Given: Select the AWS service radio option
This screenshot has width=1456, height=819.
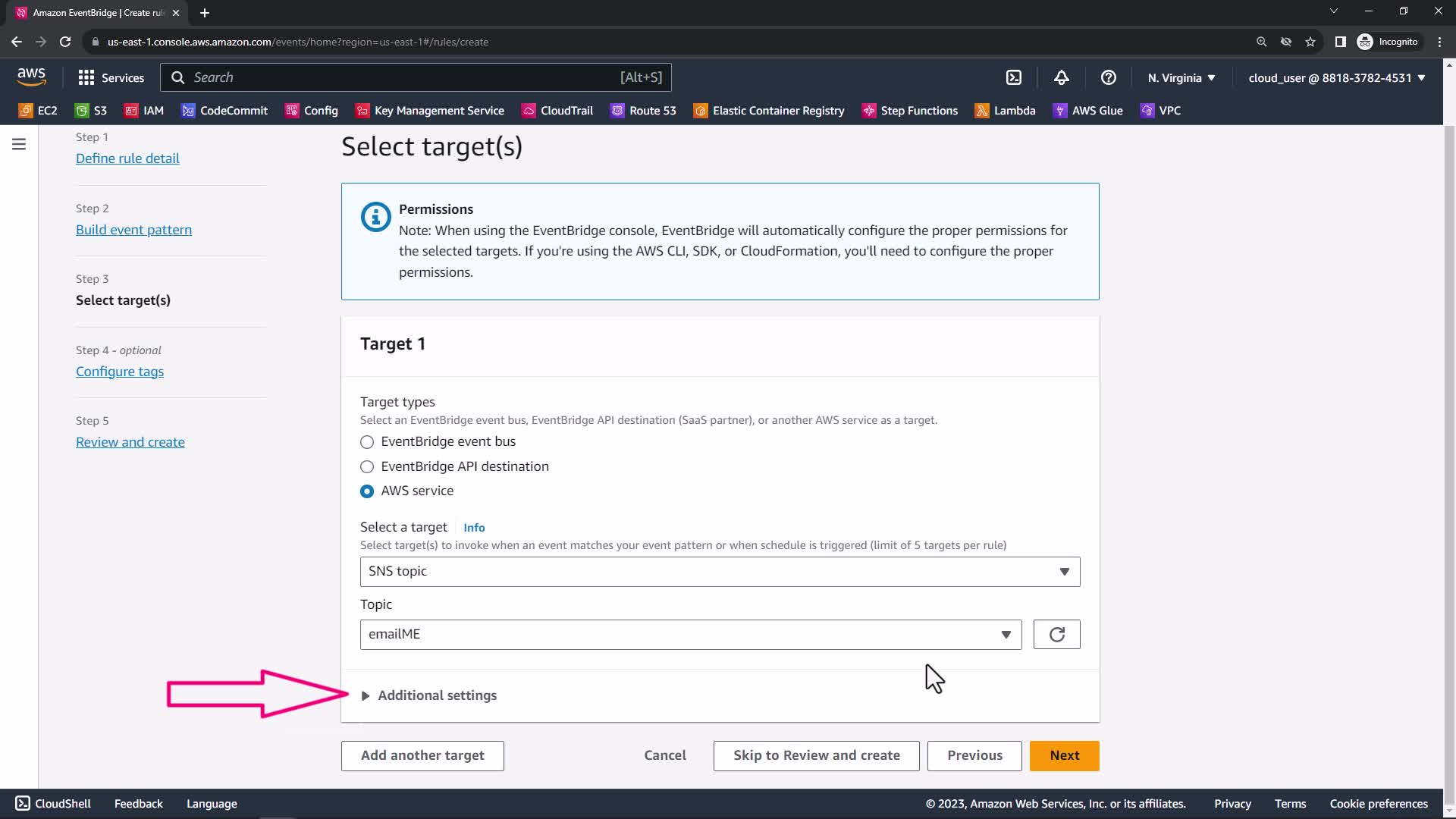Looking at the screenshot, I should [367, 491].
